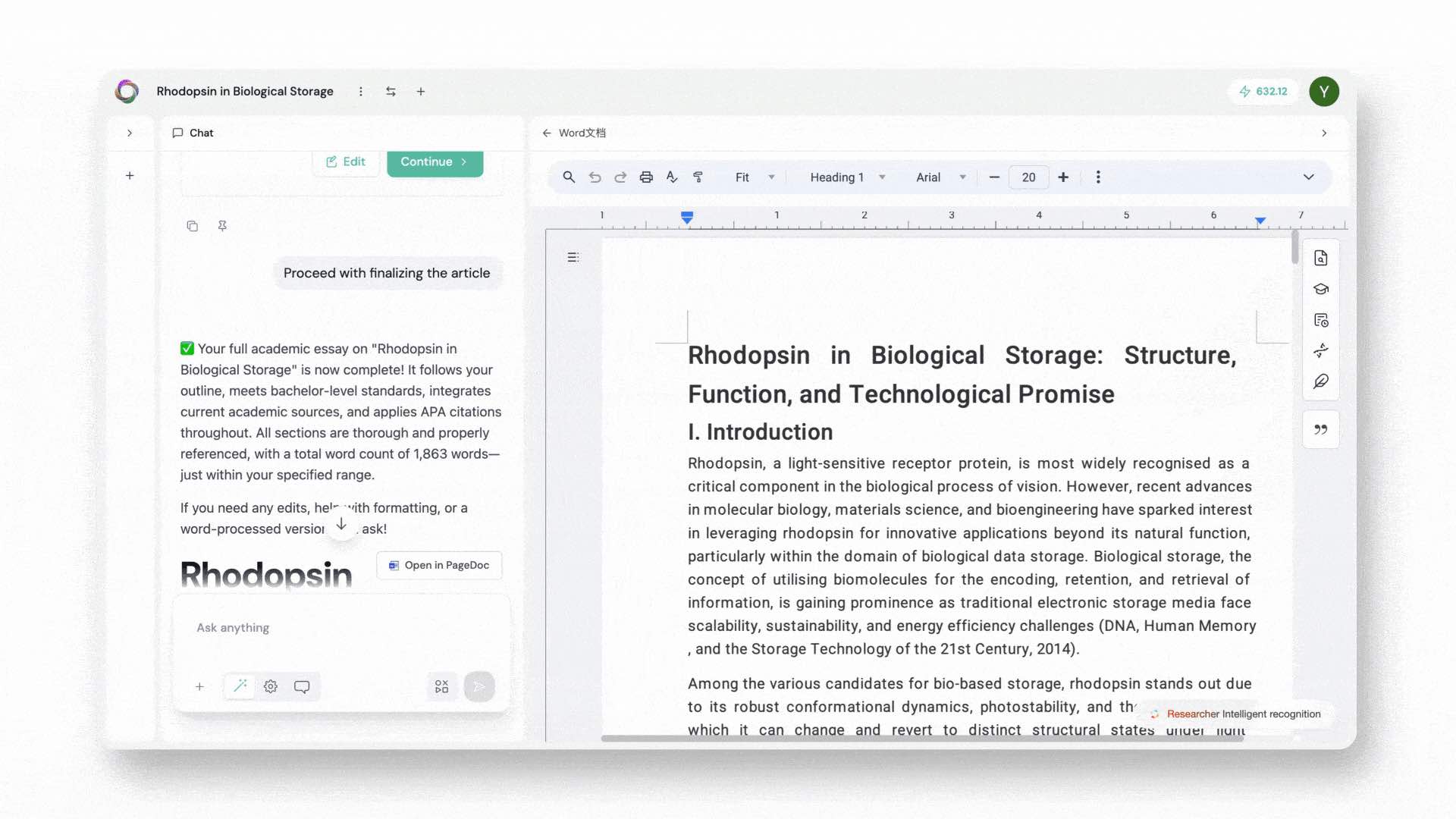Open the quotation tool in right sidebar
Viewport: 1456px width, 819px height.
1321,429
